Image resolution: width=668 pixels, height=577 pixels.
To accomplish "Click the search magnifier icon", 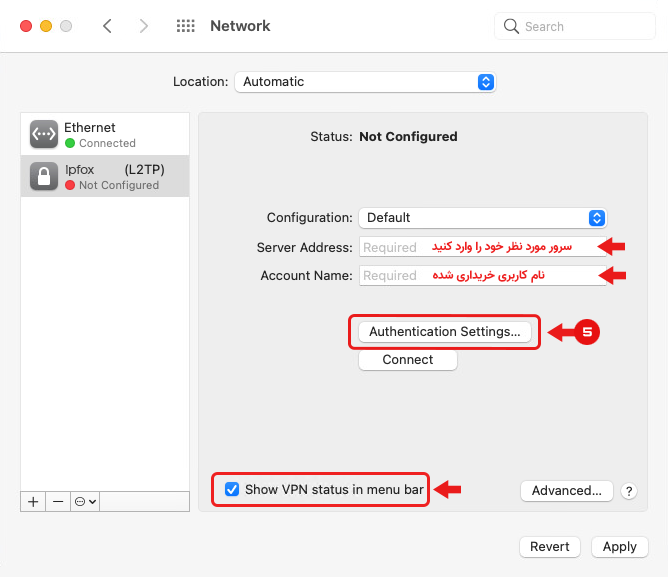I will [x=511, y=26].
